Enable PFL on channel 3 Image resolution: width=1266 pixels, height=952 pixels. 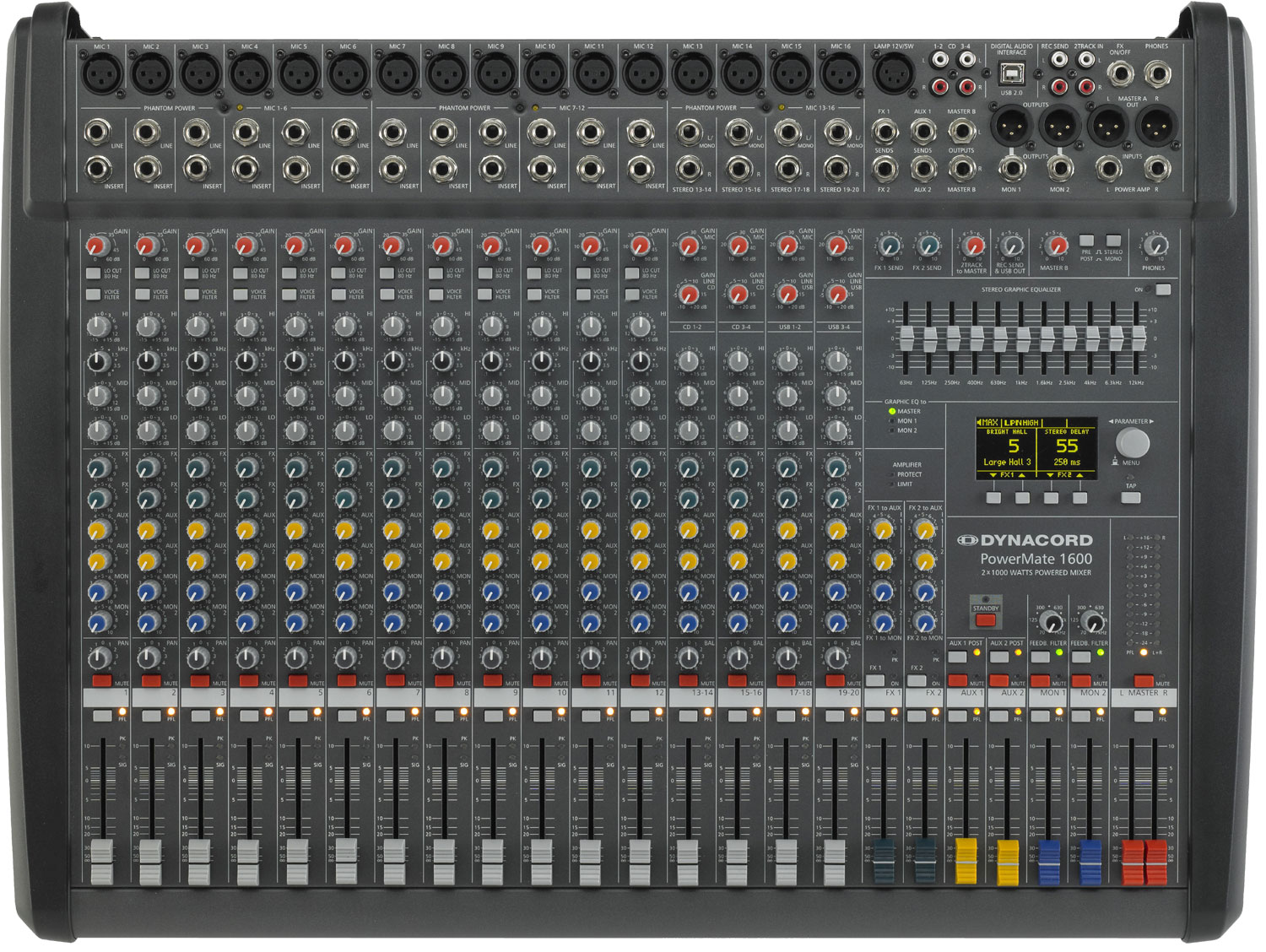(x=200, y=716)
